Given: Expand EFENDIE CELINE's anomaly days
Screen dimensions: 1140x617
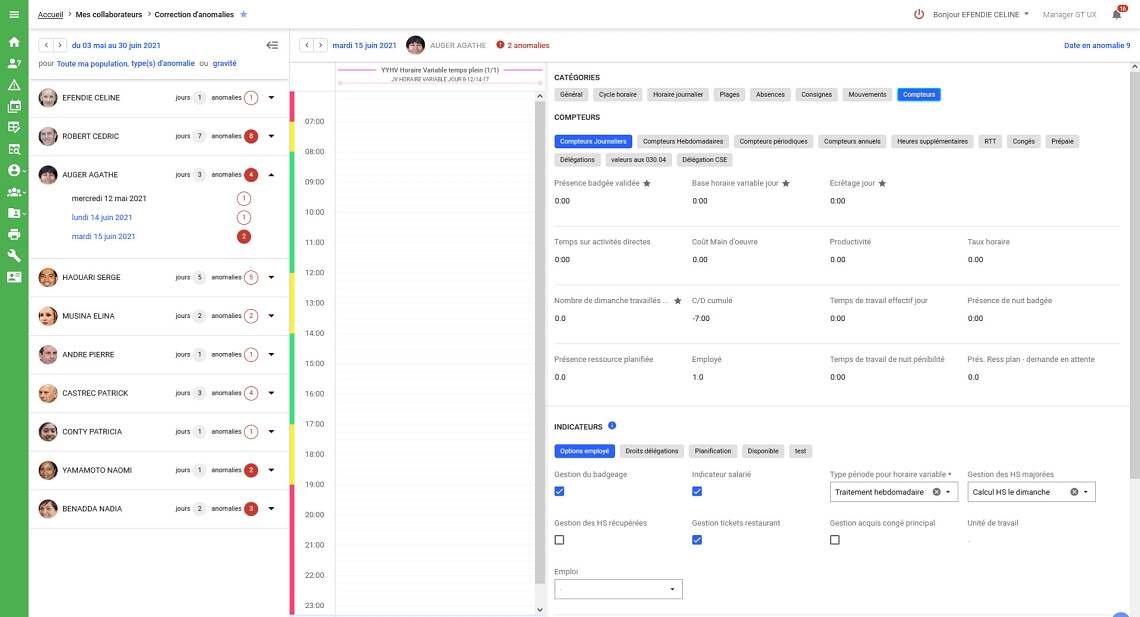Looking at the screenshot, I should pos(271,97).
